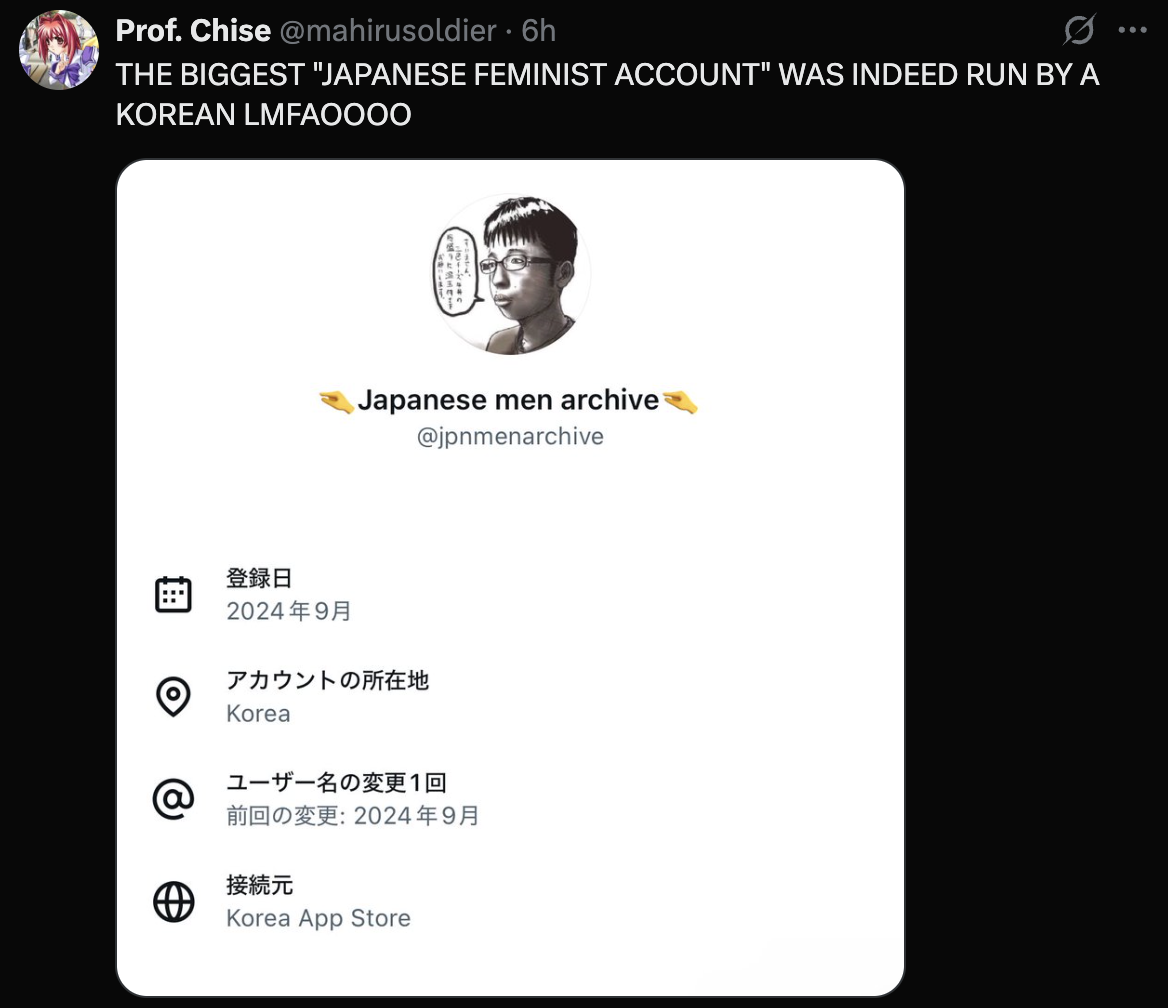Image resolution: width=1168 pixels, height=1008 pixels.
Task: Open the embedded account info image
Action: pyautogui.click(x=510, y=578)
